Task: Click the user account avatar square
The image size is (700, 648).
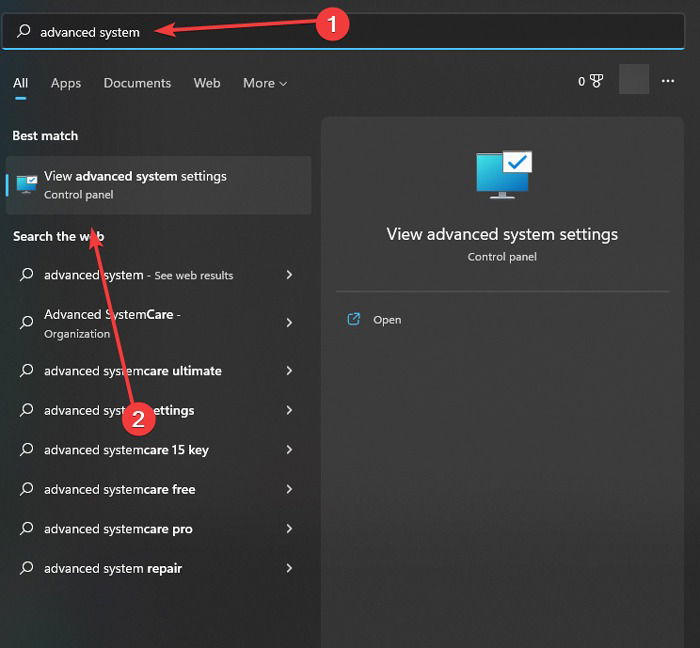Action: click(x=634, y=79)
